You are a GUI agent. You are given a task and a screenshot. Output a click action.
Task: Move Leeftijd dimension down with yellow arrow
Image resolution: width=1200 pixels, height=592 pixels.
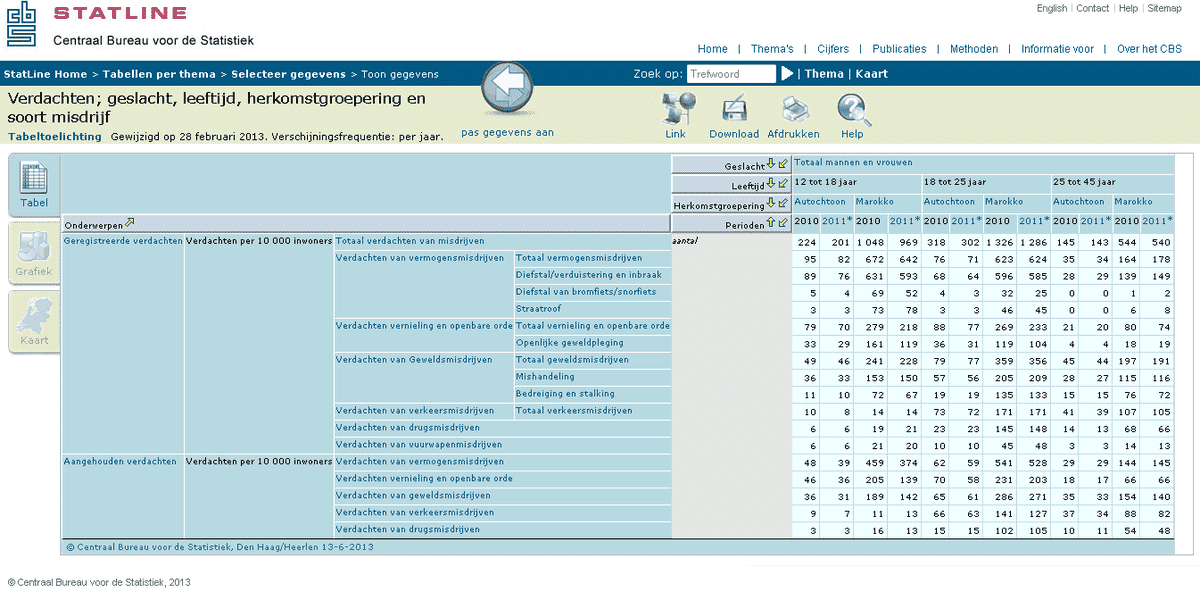771,184
